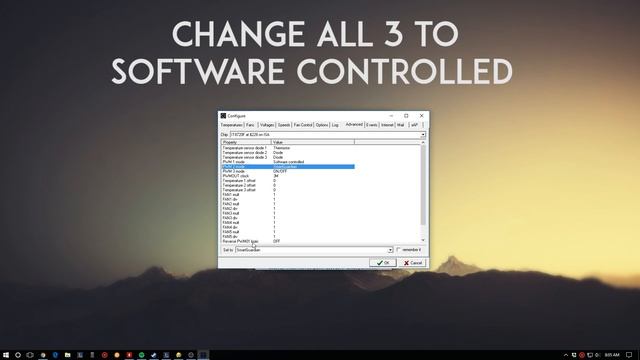Select the 'FAN5 div' row
Image resolution: width=640 pixels, height=360 pixels.
click(288, 236)
